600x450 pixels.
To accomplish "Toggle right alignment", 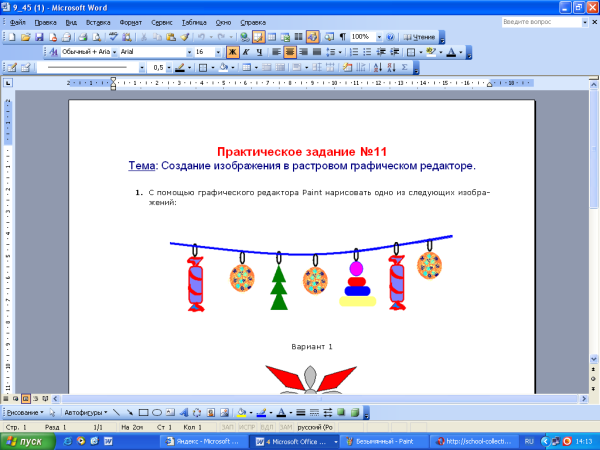I will (x=303, y=52).
